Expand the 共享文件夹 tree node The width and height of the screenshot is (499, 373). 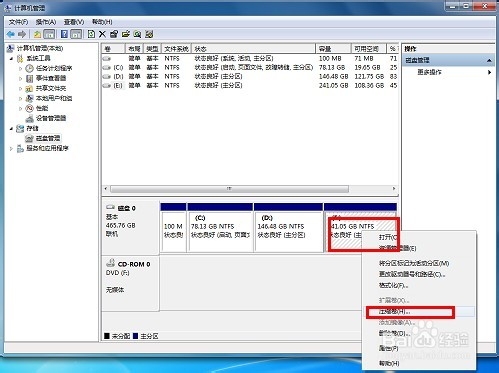pyautogui.click(x=21, y=89)
